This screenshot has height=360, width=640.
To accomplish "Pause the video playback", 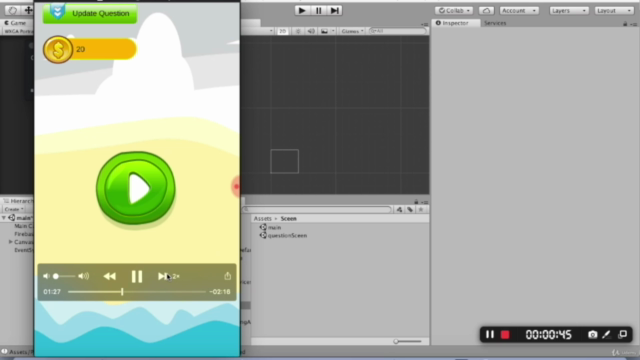I will [x=137, y=277].
